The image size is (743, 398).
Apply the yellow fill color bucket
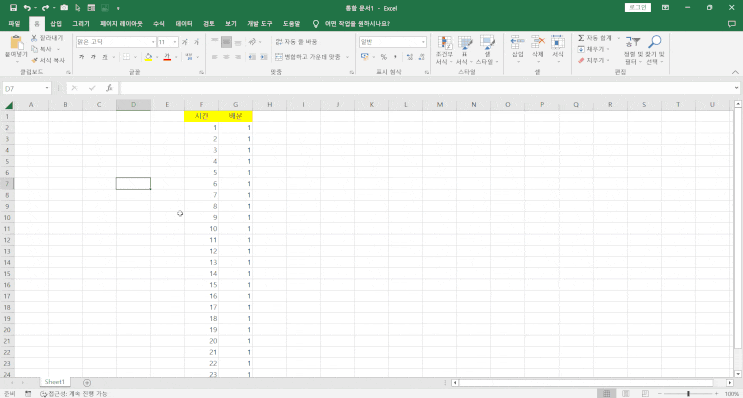(x=148, y=57)
